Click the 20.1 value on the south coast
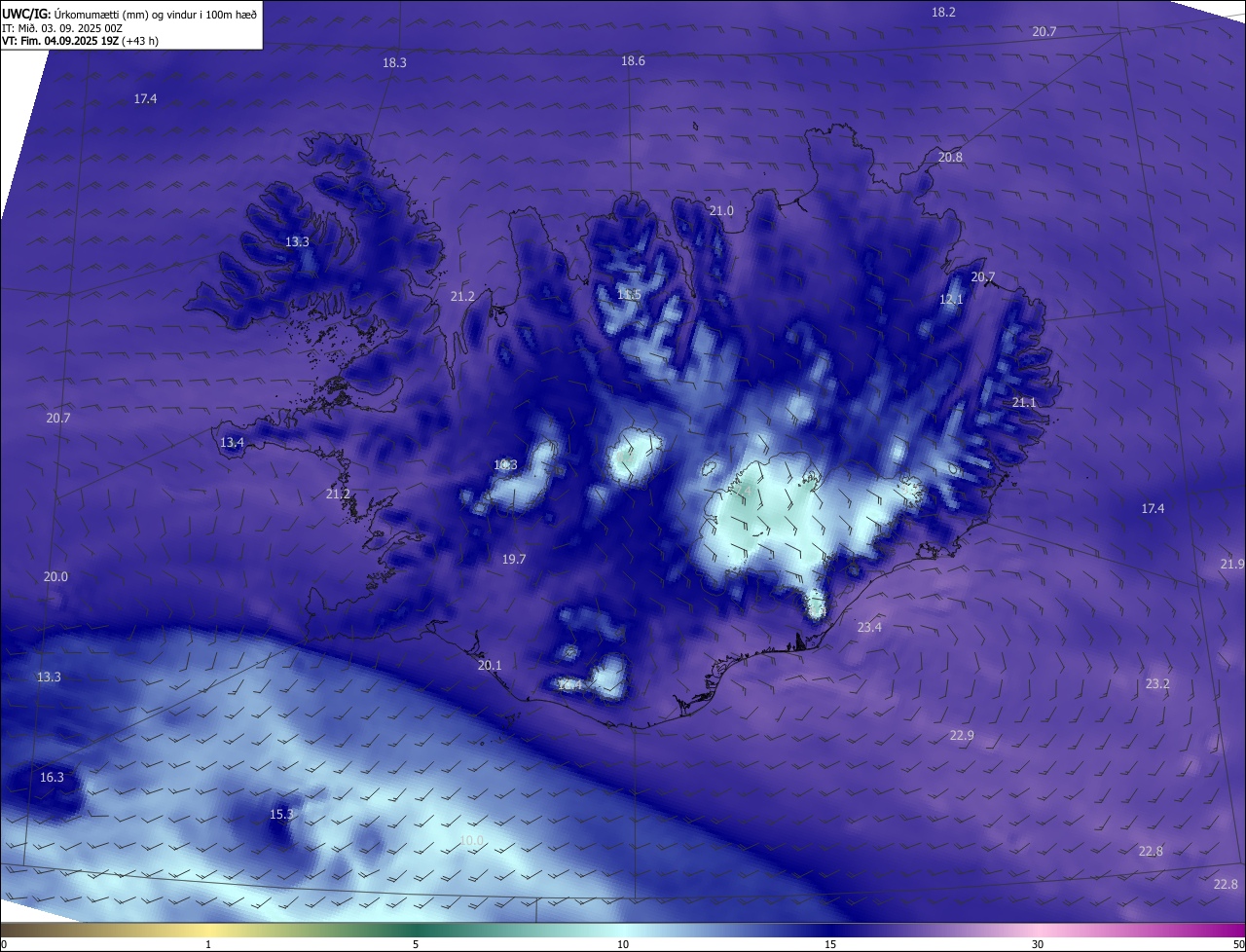Viewport: 1246px width, 952px height. tap(490, 666)
